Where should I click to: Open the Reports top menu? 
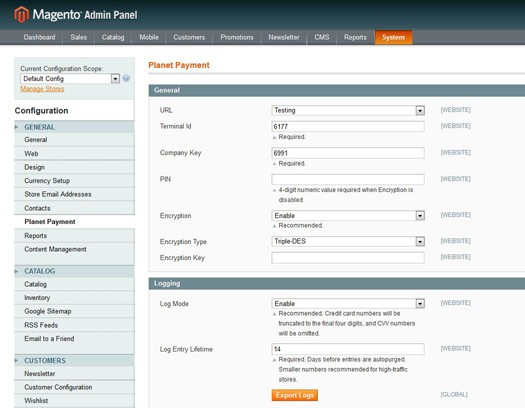click(355, 37)
